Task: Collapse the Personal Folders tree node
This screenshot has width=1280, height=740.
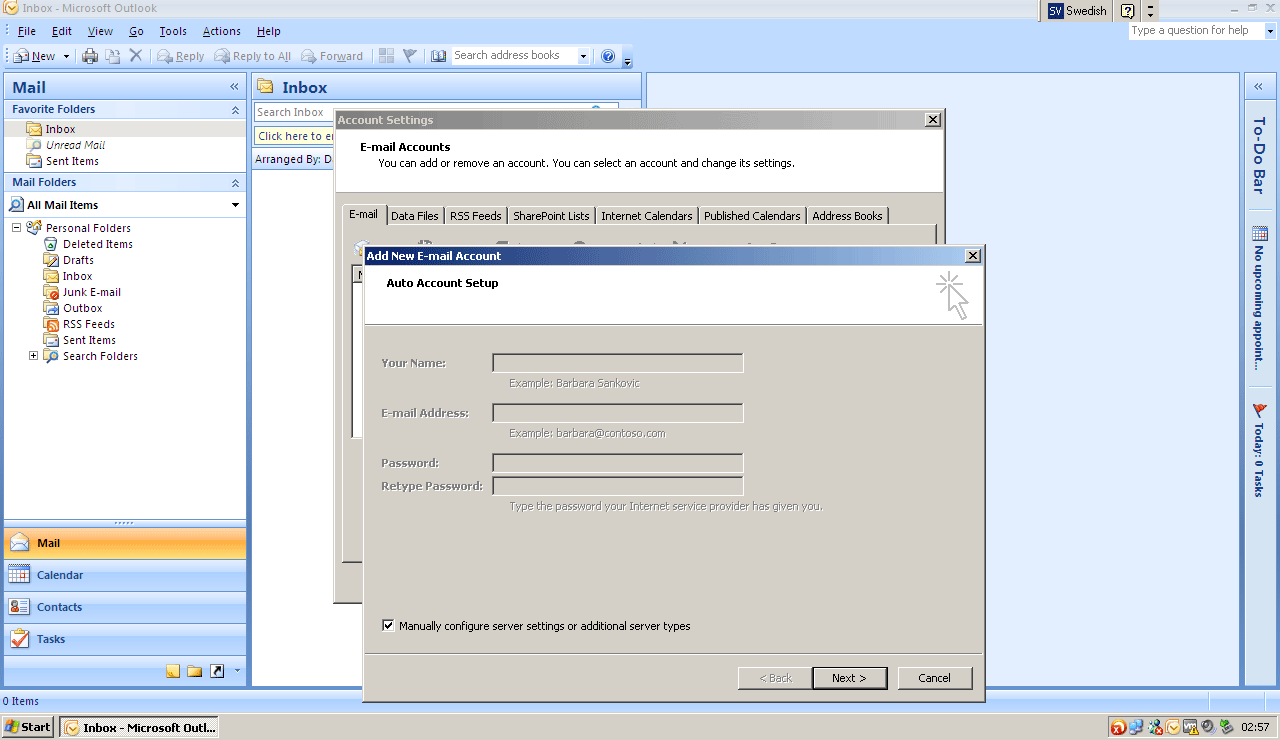Action: click(17, 228)
